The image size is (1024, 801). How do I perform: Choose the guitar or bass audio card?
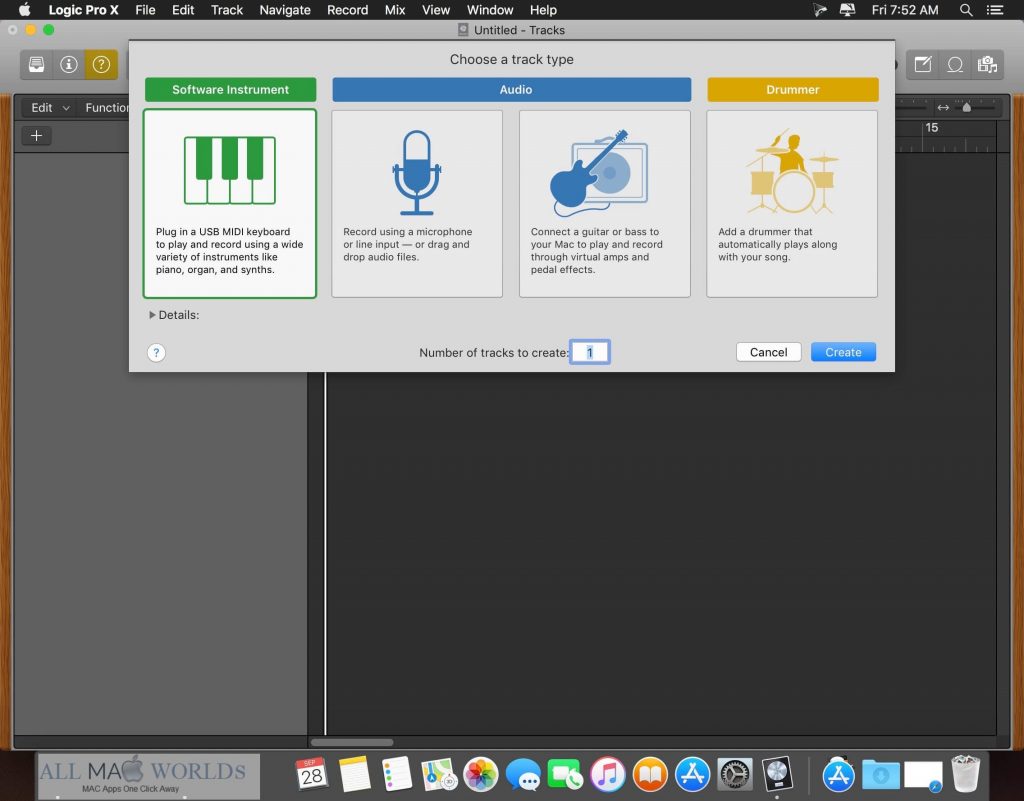click(x=604, y=204)
